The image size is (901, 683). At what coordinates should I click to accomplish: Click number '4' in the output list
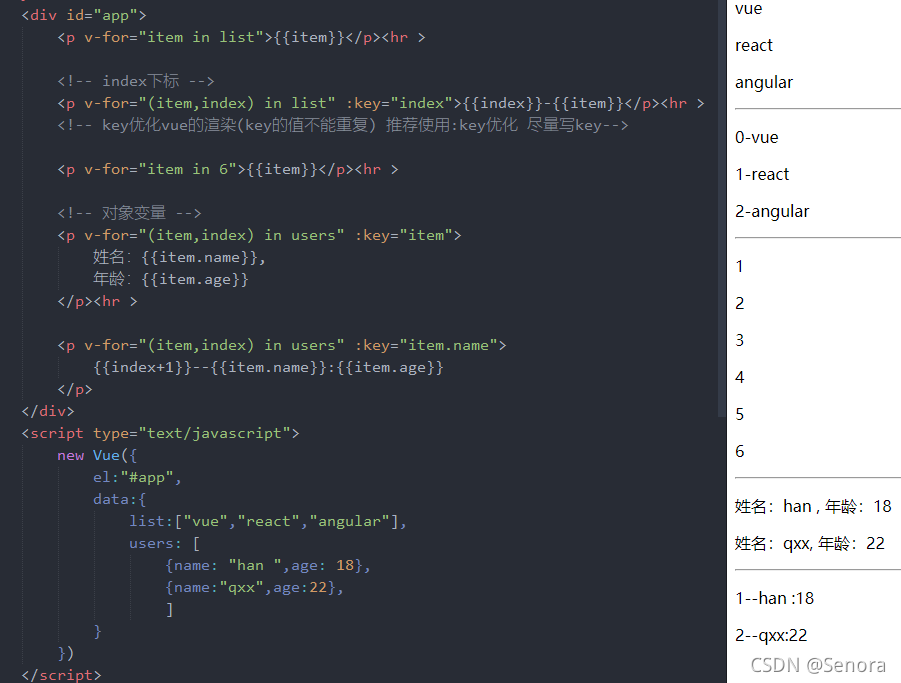(x=740, y=377)
